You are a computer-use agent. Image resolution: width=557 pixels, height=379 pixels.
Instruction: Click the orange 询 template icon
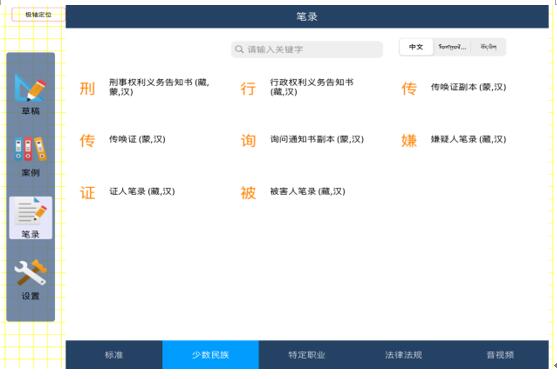coord(248,141)
